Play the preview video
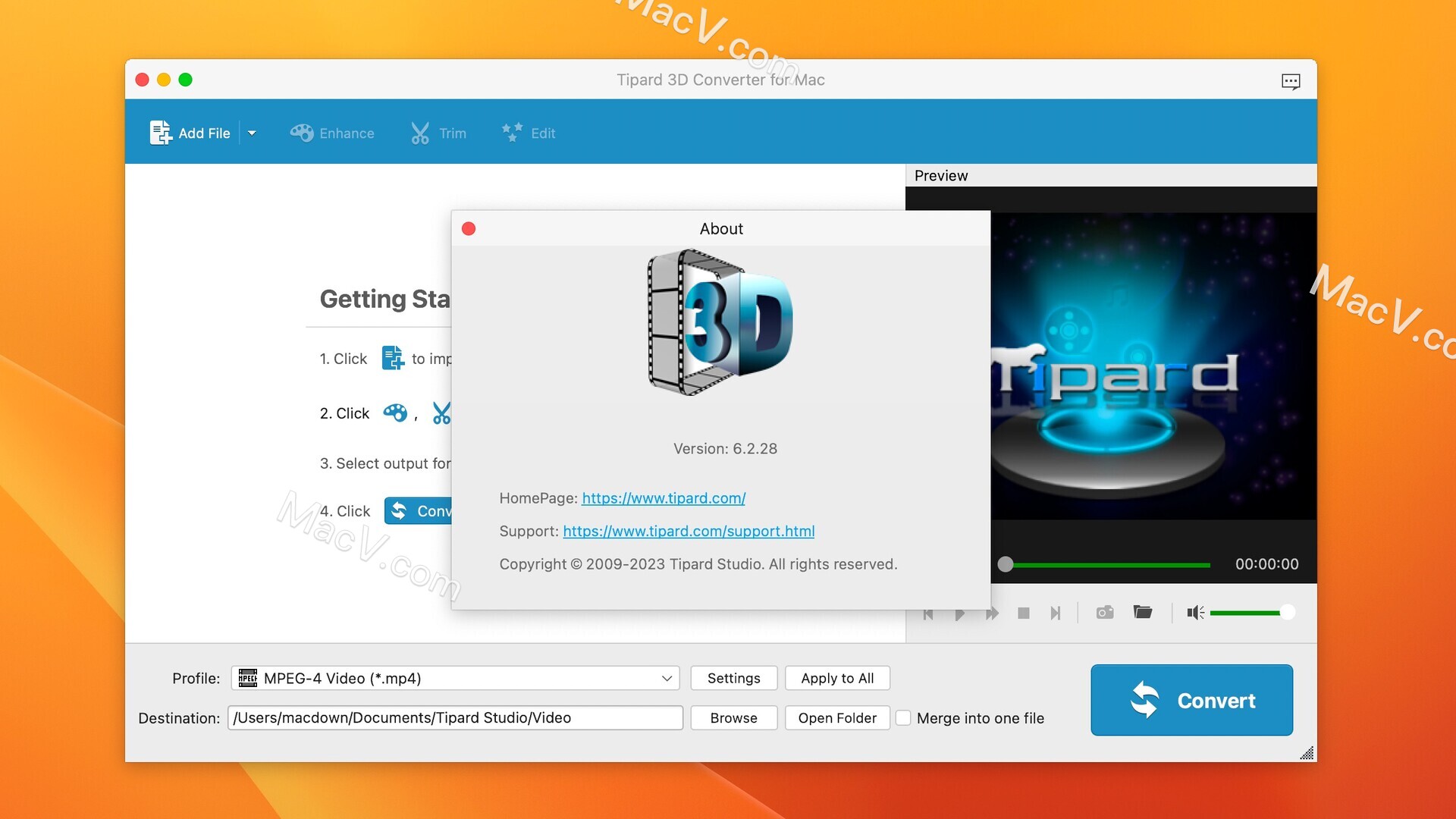1456x819 pixels. coord(960,613)
